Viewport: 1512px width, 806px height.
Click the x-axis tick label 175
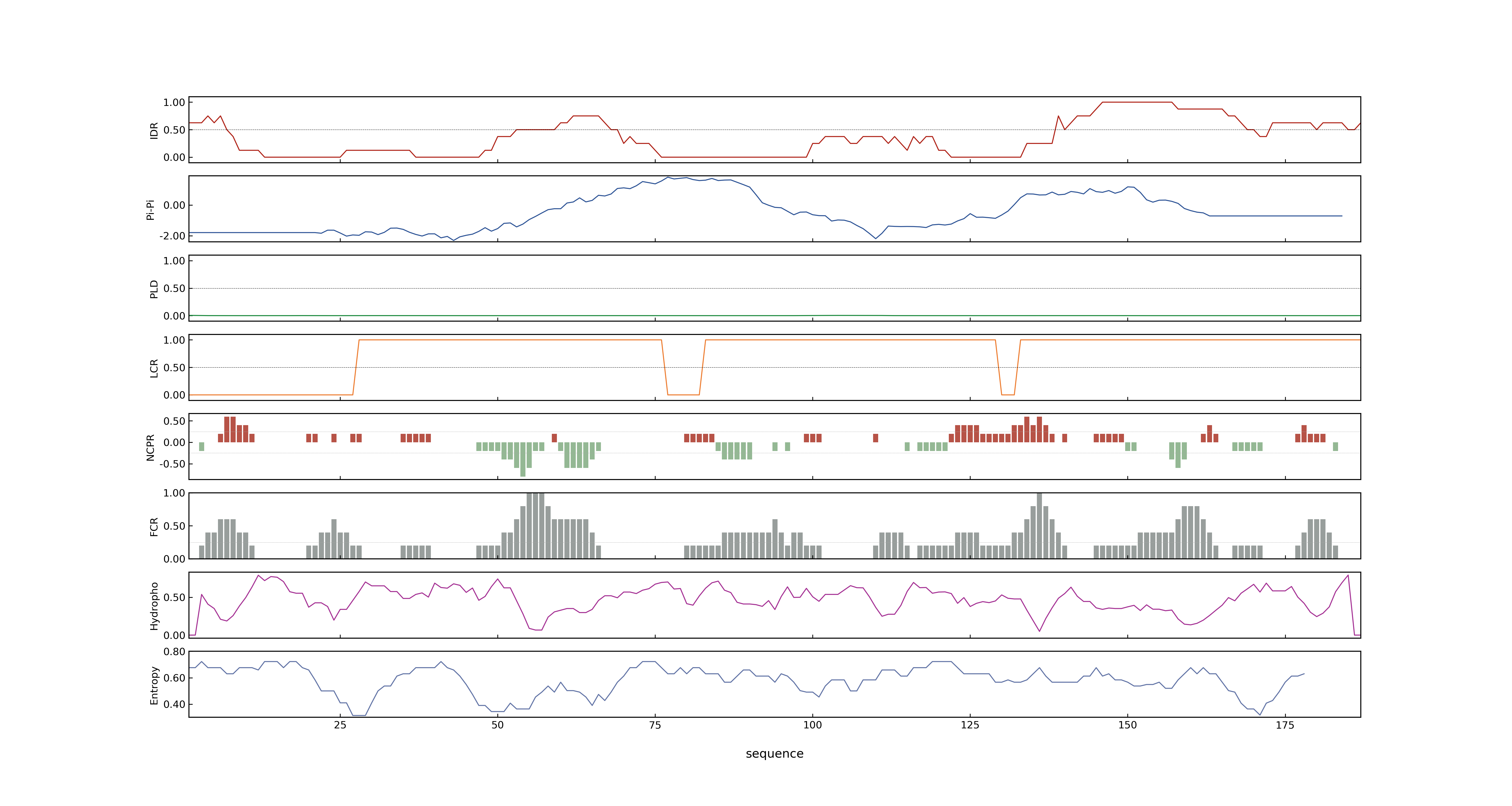pos(1285,725)
